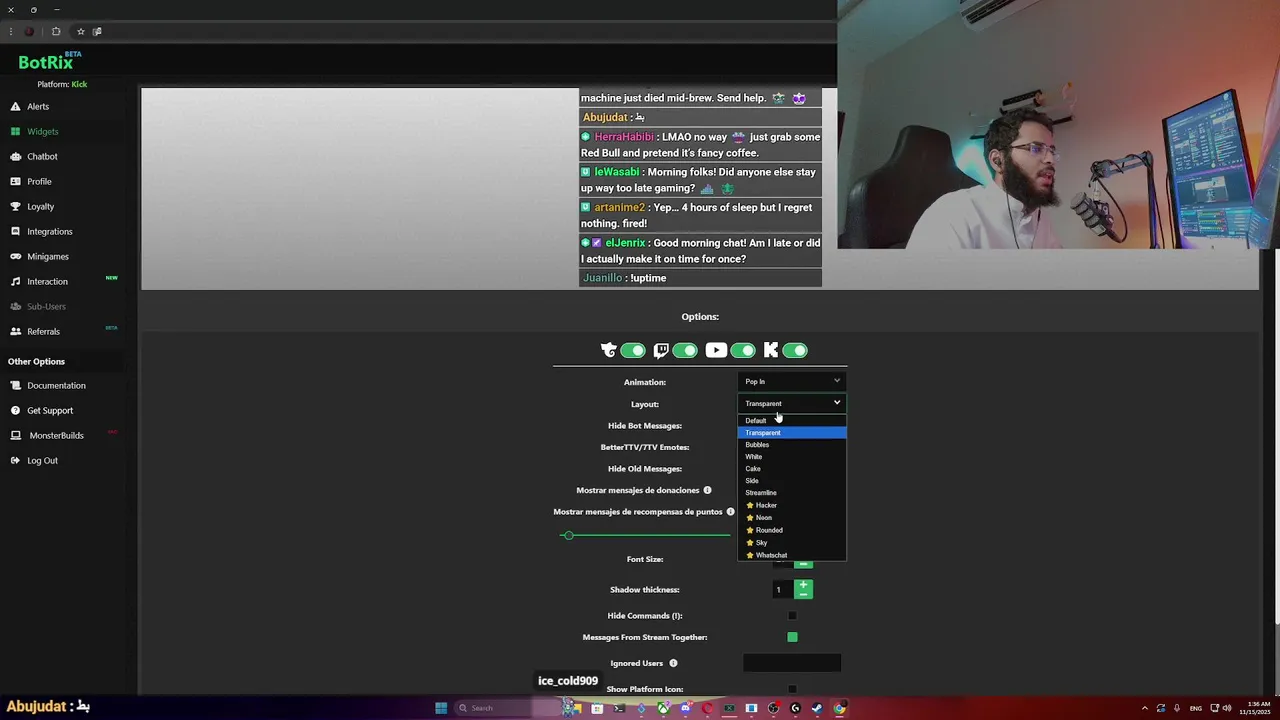Viewport: 1280px width, 720px height.
Task: Open the Windows Start menu
Action: (x=441, y=708)
